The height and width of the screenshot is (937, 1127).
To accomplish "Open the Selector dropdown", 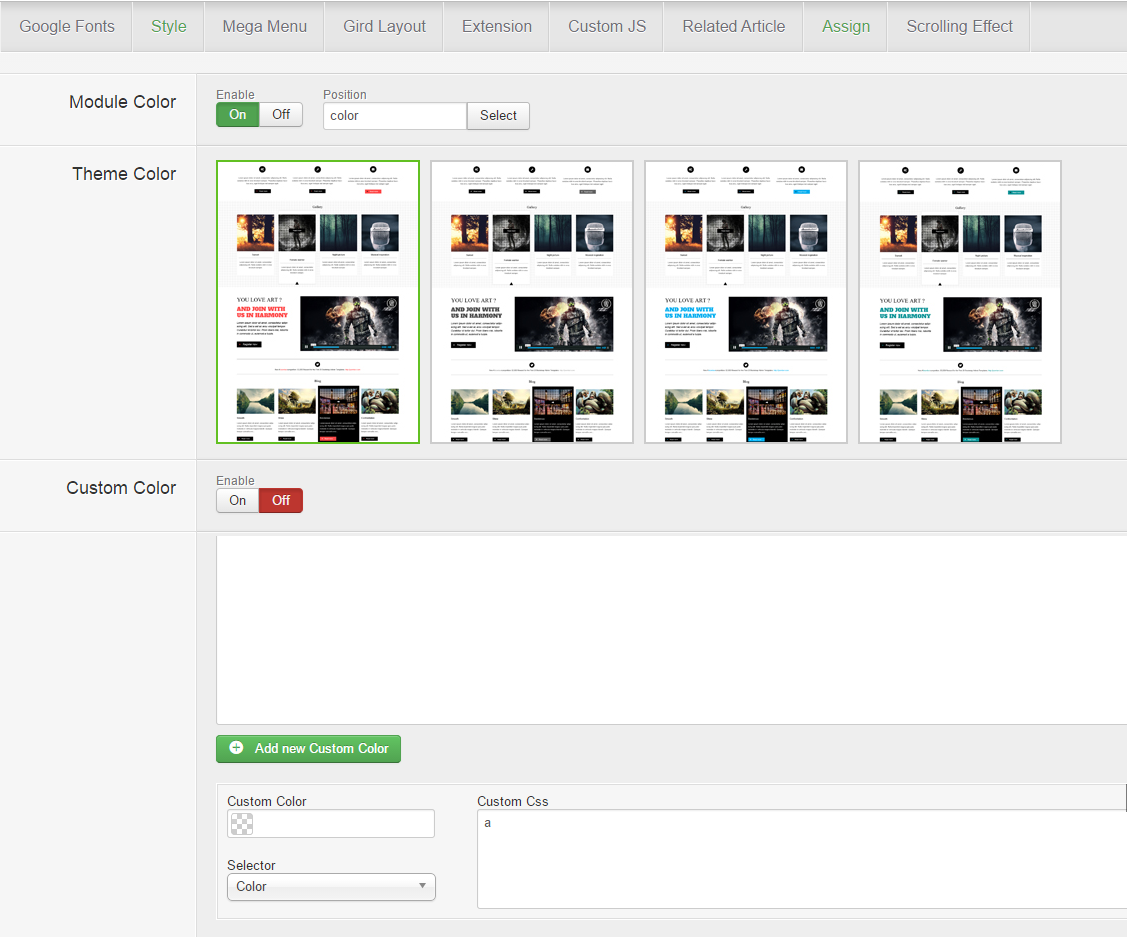I will coord(331,887).
